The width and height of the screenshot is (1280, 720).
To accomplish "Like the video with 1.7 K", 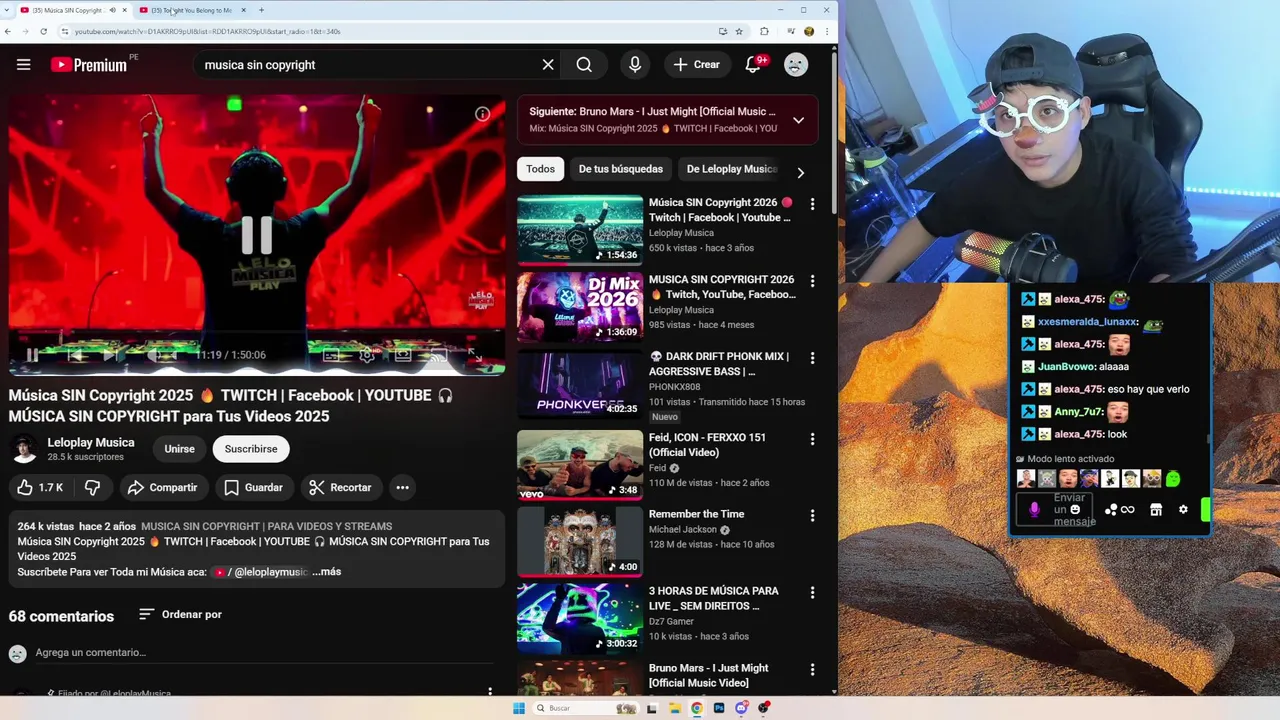I will (41, 488).
